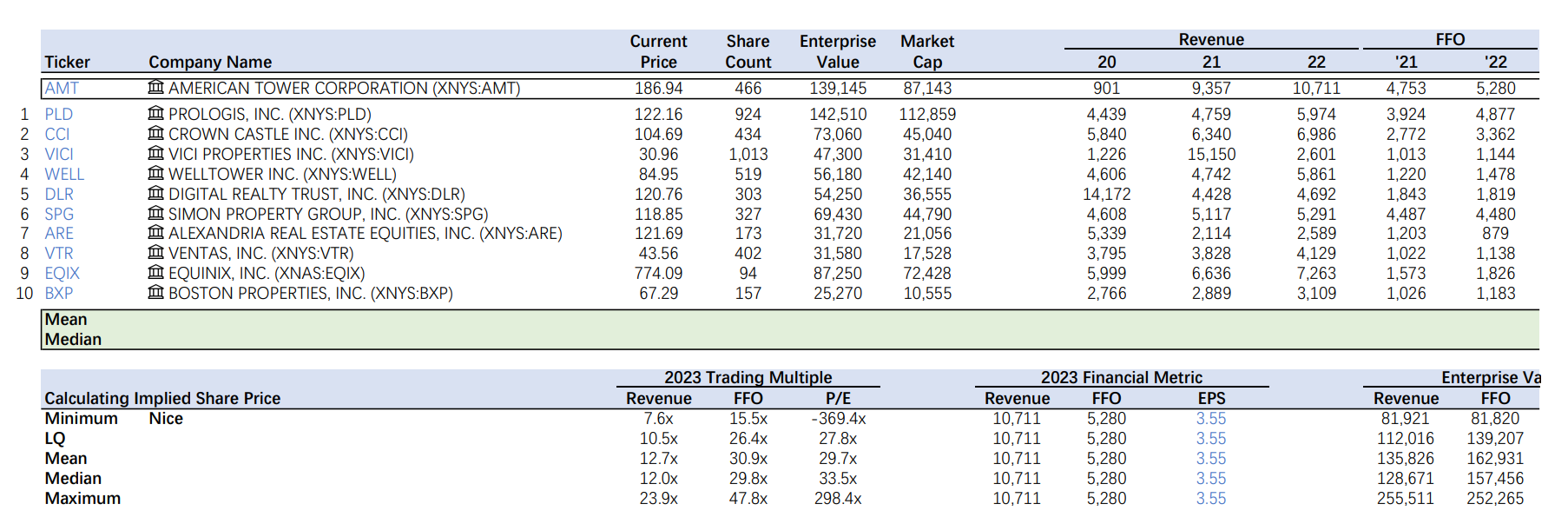Select the 'AMERICAN TOWER CORPORATION (XNYS:AMT)' name cell
The width and height of the screenshot is (1568, 524).
click(345, 89)
